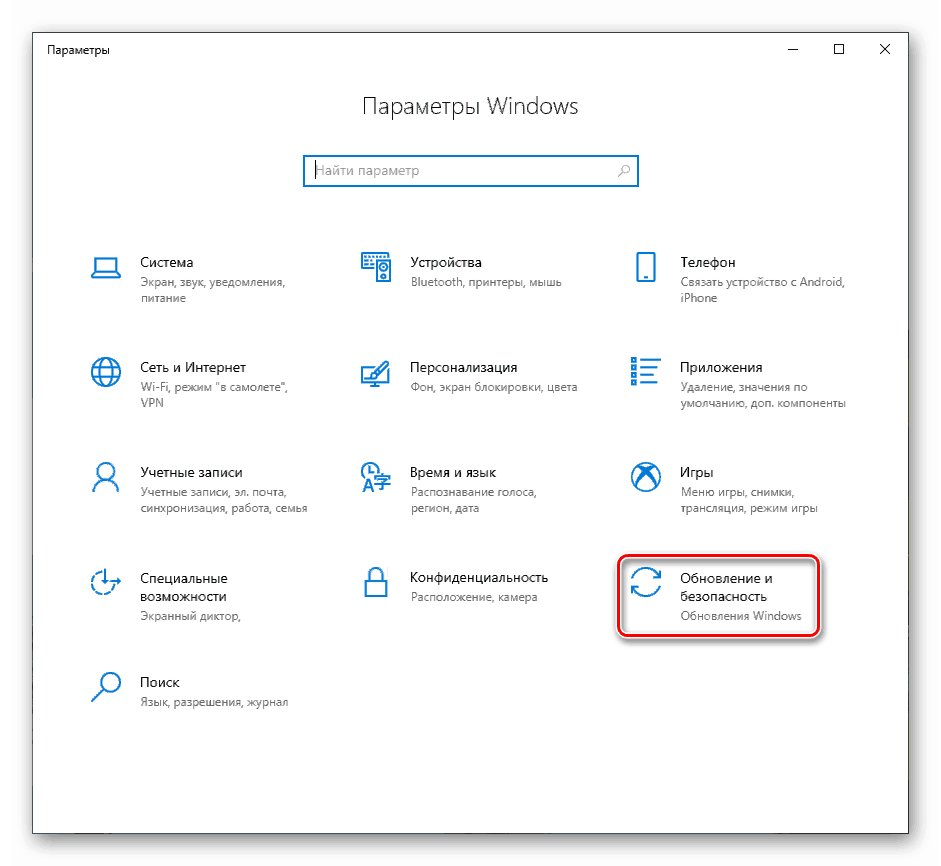Open the Устройства settings title
Screen dimensions: 941x866
(x=446, y=262)
